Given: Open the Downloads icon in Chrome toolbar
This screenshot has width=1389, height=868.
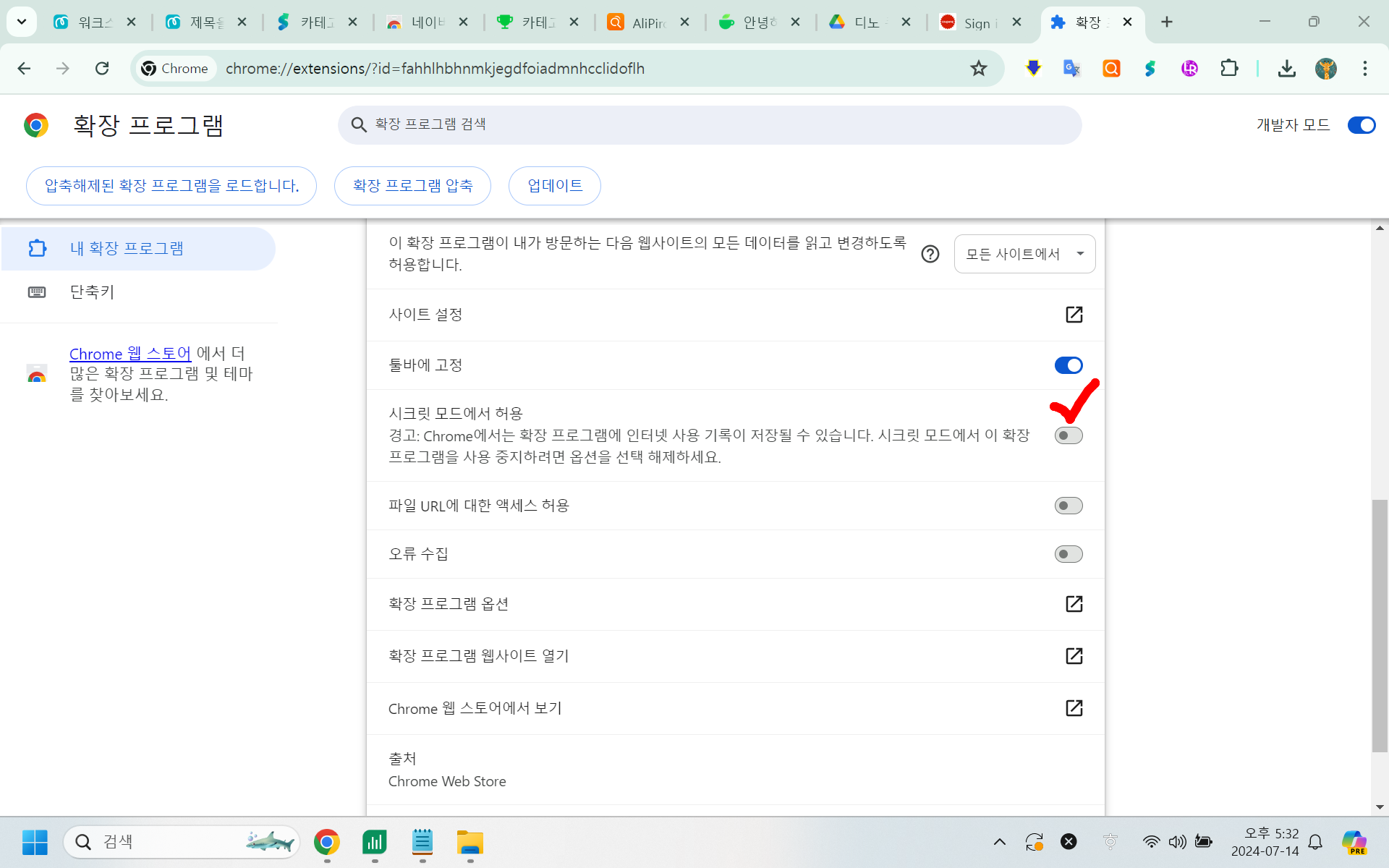Looking at the screenshot, I should pyautogui.click(x=1286, y=69).
